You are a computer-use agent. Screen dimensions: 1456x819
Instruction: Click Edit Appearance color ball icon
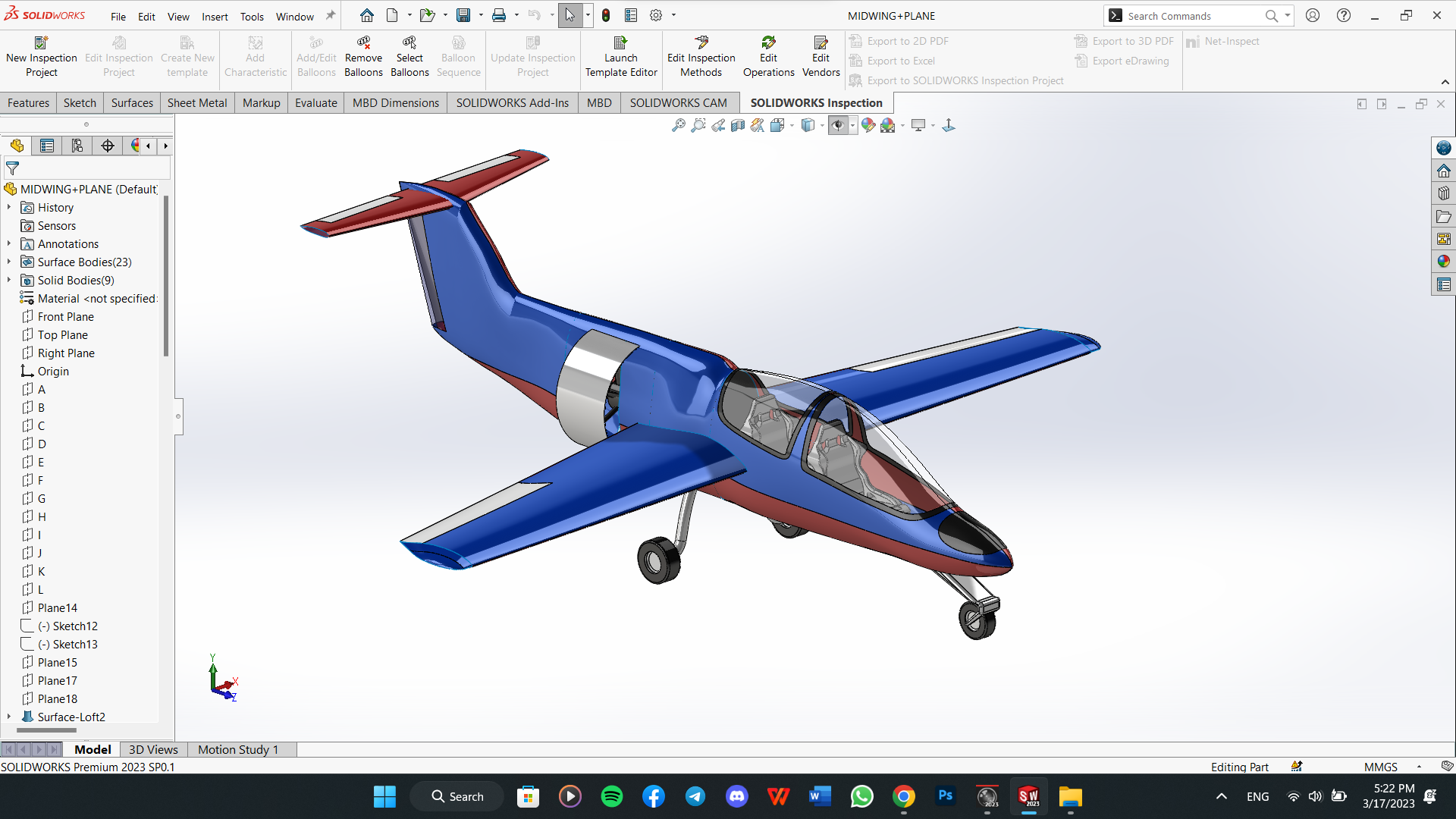tap(868, 125)
